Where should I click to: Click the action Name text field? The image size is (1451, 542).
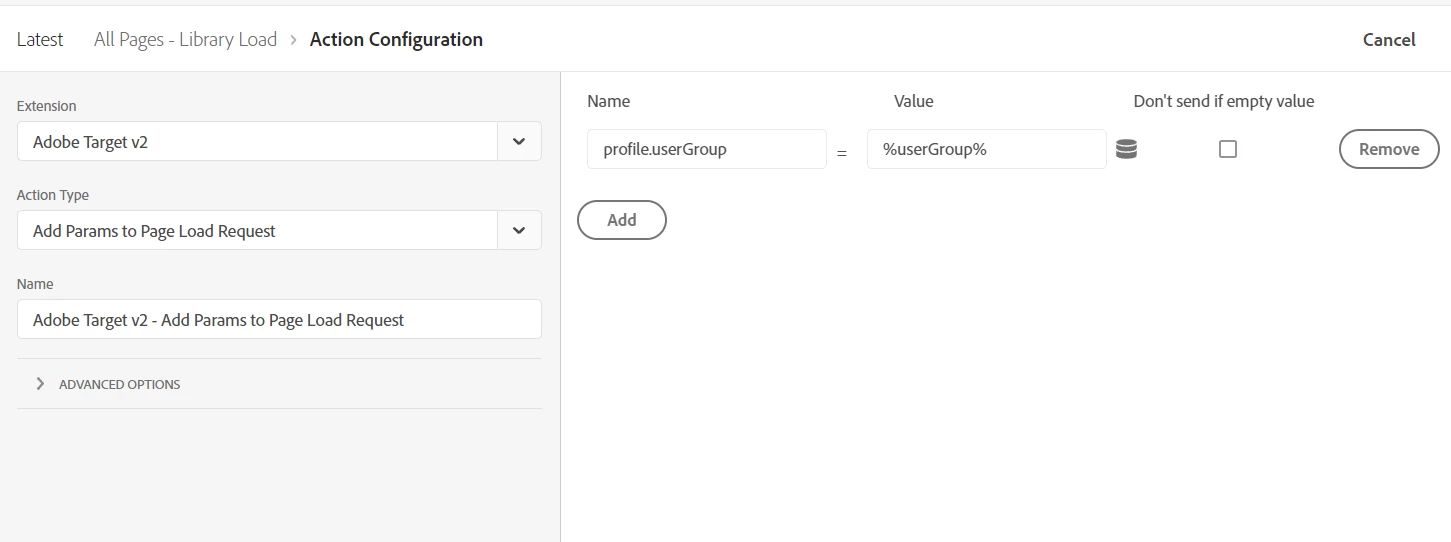coord(279,320)
